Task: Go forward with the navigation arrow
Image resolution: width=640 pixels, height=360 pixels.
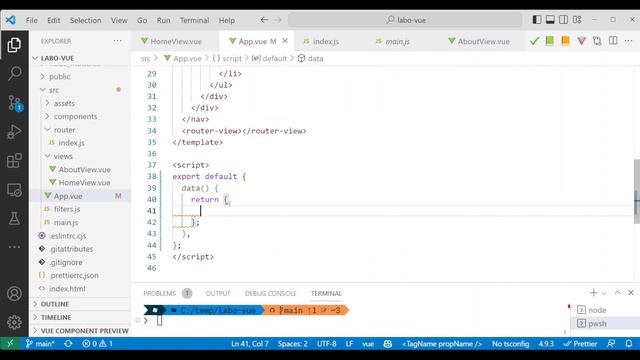Action: 278,20
